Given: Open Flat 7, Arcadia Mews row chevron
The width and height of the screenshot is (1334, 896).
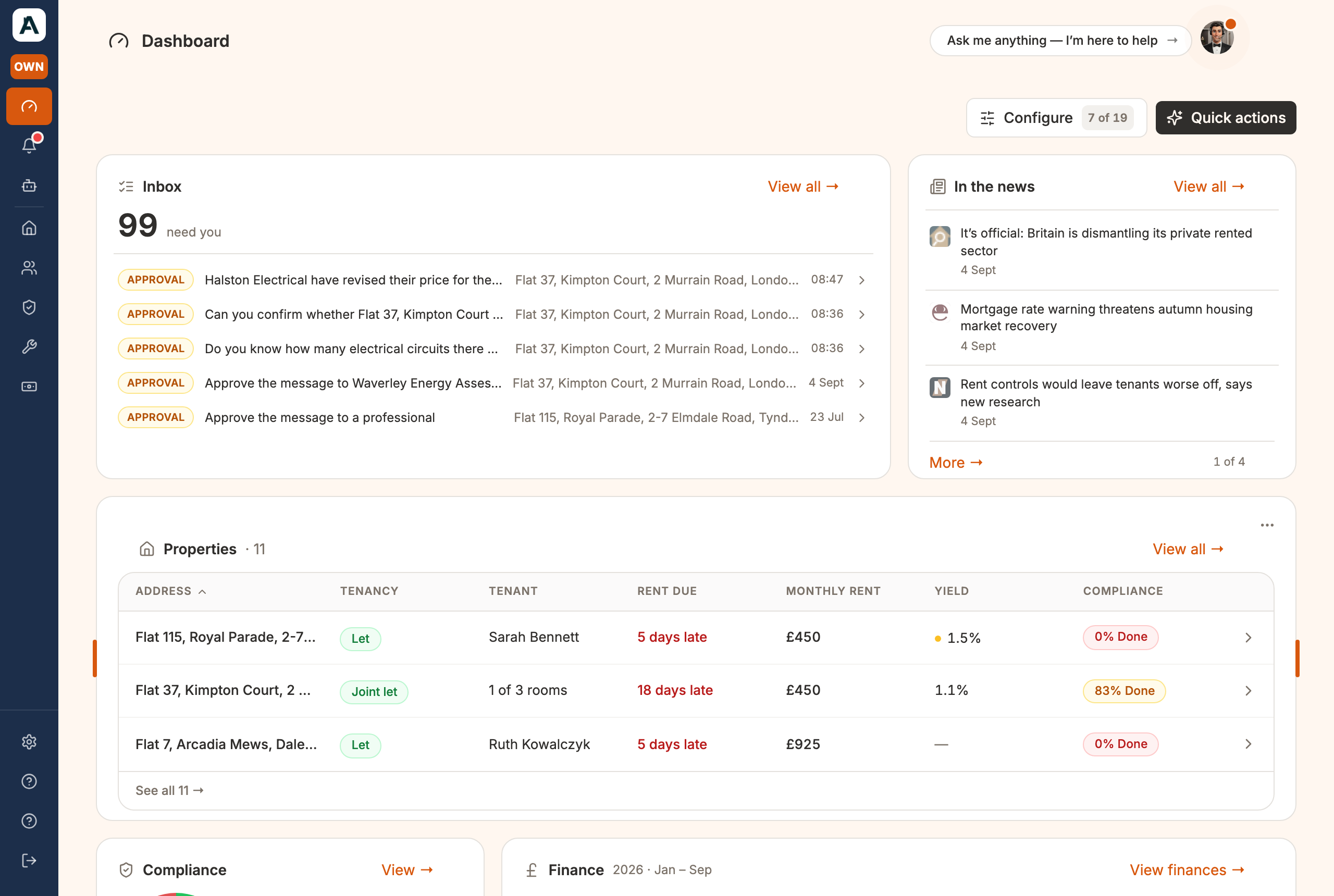Looking at the screenshot, I should 1248,743.
